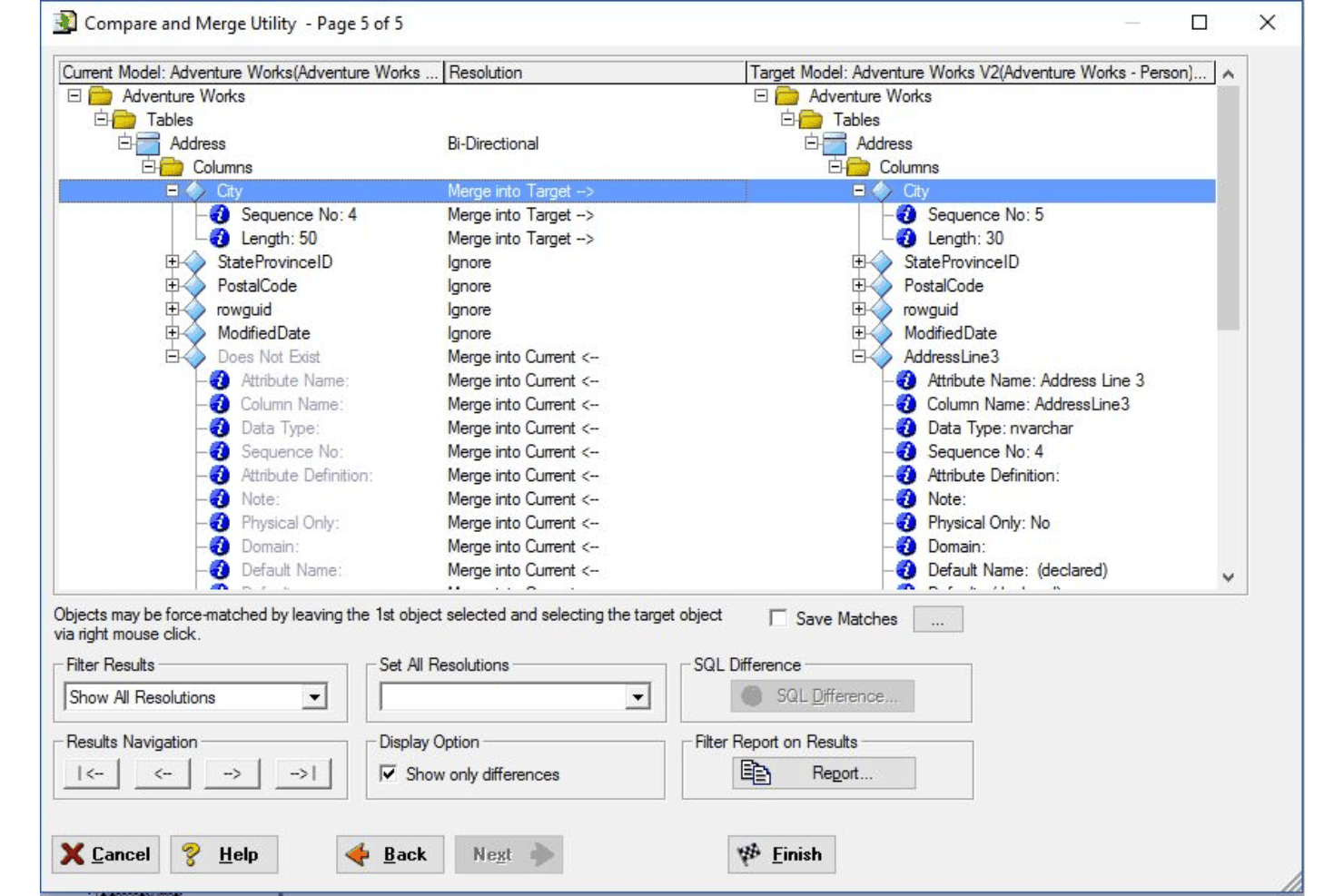Image resolution: width=1344 pixels, height=896 pixels.
Task: Open the Filter Results dropdown
Action: click(x=314, y=697)
